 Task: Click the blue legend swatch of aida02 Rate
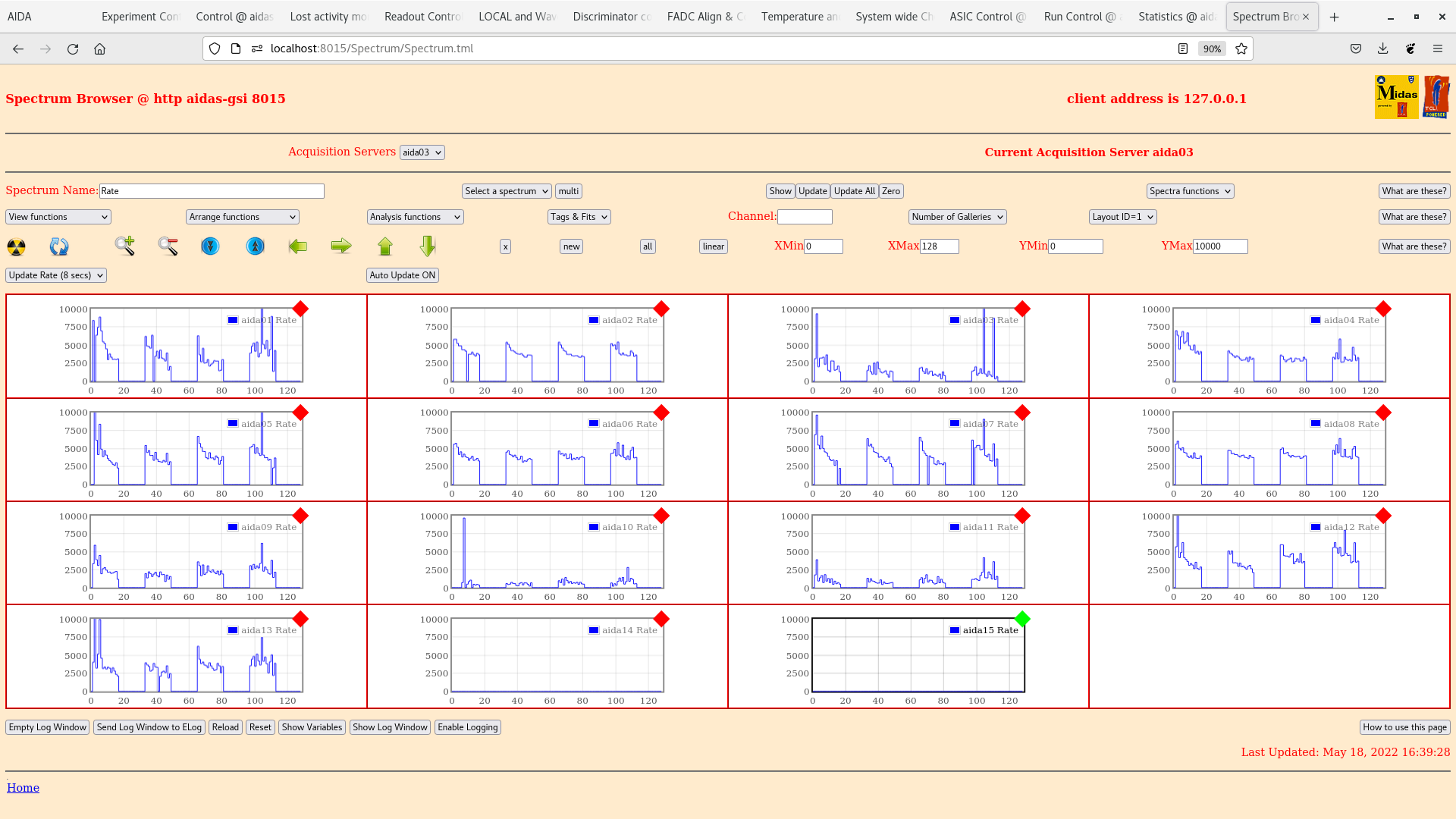[x=594, y=320]
